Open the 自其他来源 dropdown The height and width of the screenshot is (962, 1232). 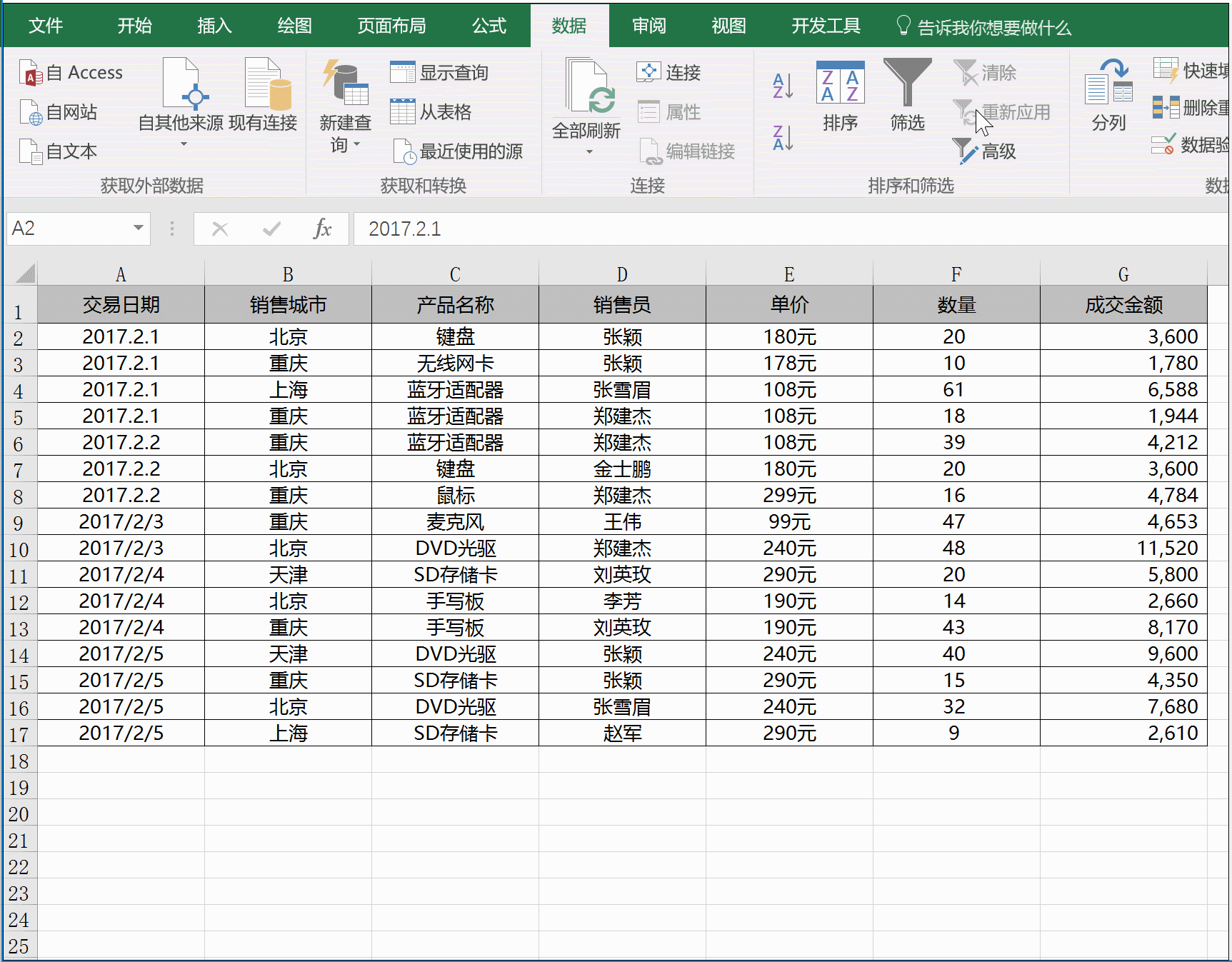click(x=183, y=144)
